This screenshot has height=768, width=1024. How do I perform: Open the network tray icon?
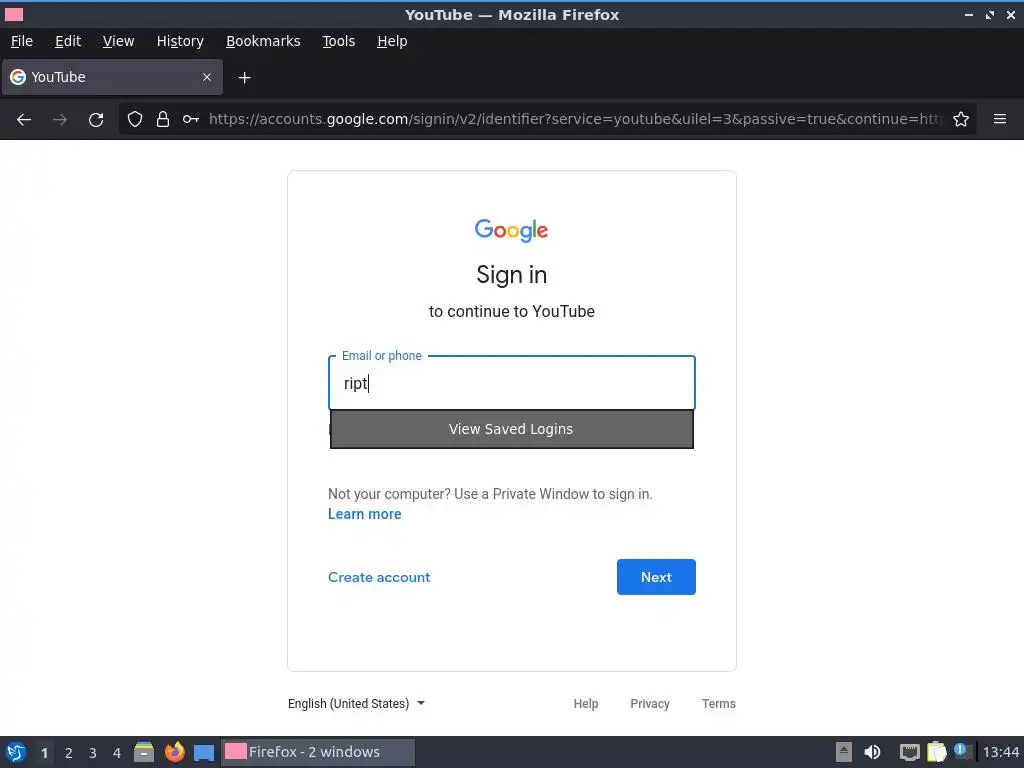[909, 752]
